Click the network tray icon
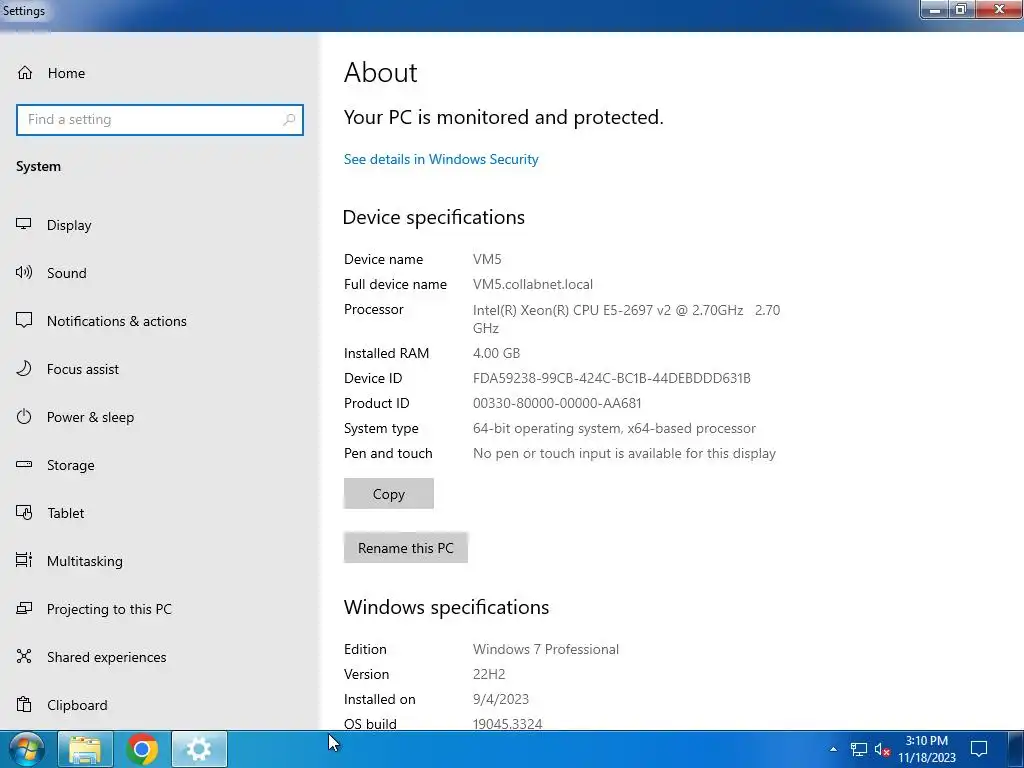Screen dimensions: 1024x768 pos(859,749)
